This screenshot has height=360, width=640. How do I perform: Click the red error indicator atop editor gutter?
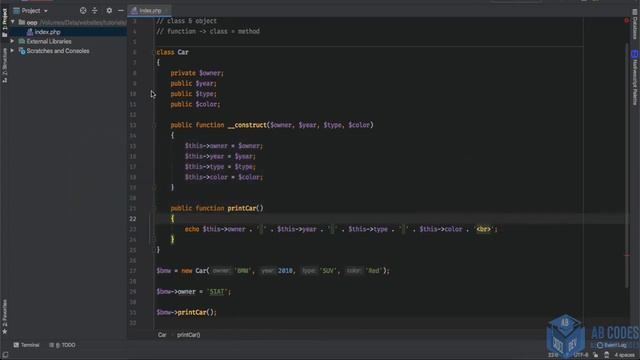click(627, 20)
